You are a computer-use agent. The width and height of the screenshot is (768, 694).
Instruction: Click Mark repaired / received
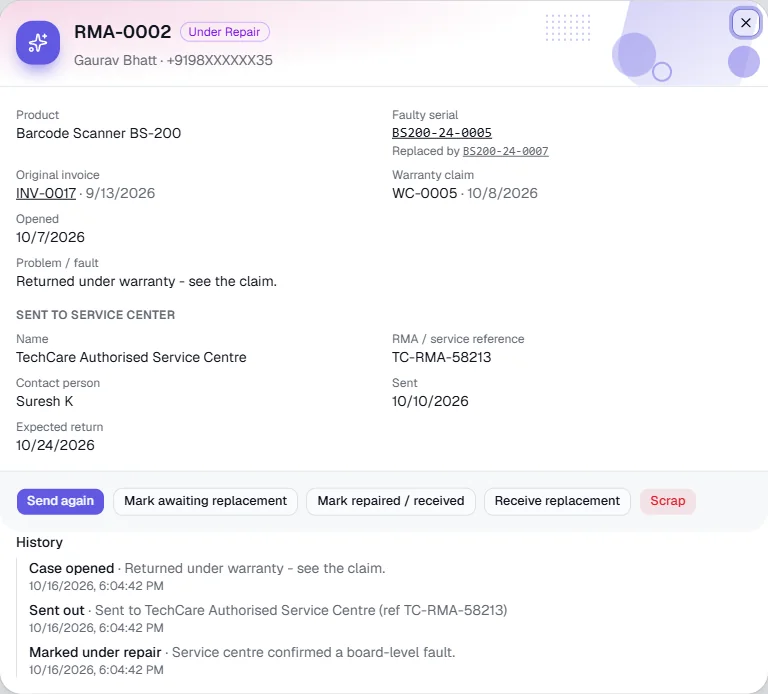click(390, 501)
